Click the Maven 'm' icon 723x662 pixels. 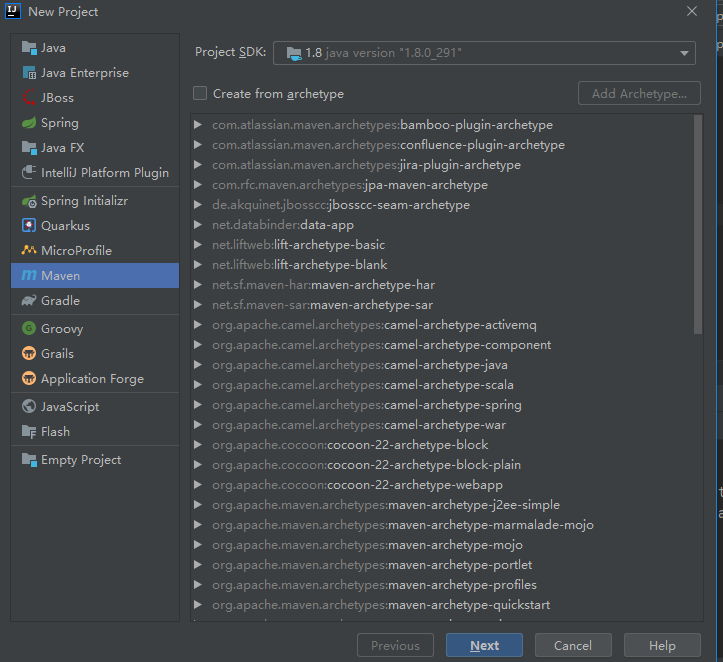tap(29, 275)
